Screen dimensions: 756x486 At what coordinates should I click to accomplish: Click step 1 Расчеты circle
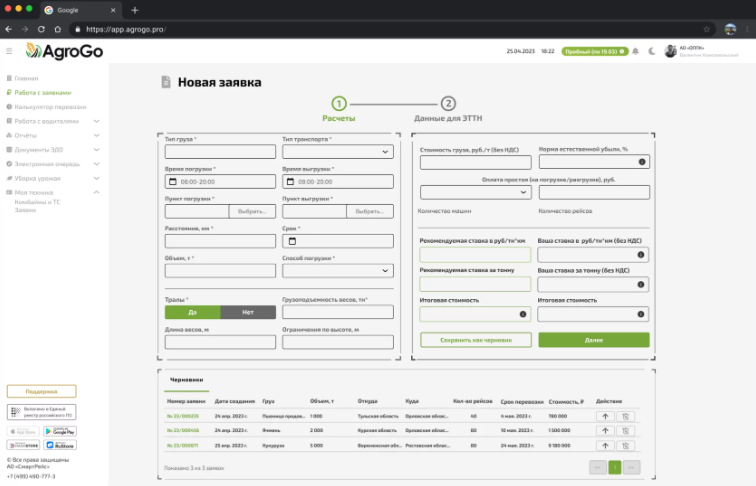[339, 104]
